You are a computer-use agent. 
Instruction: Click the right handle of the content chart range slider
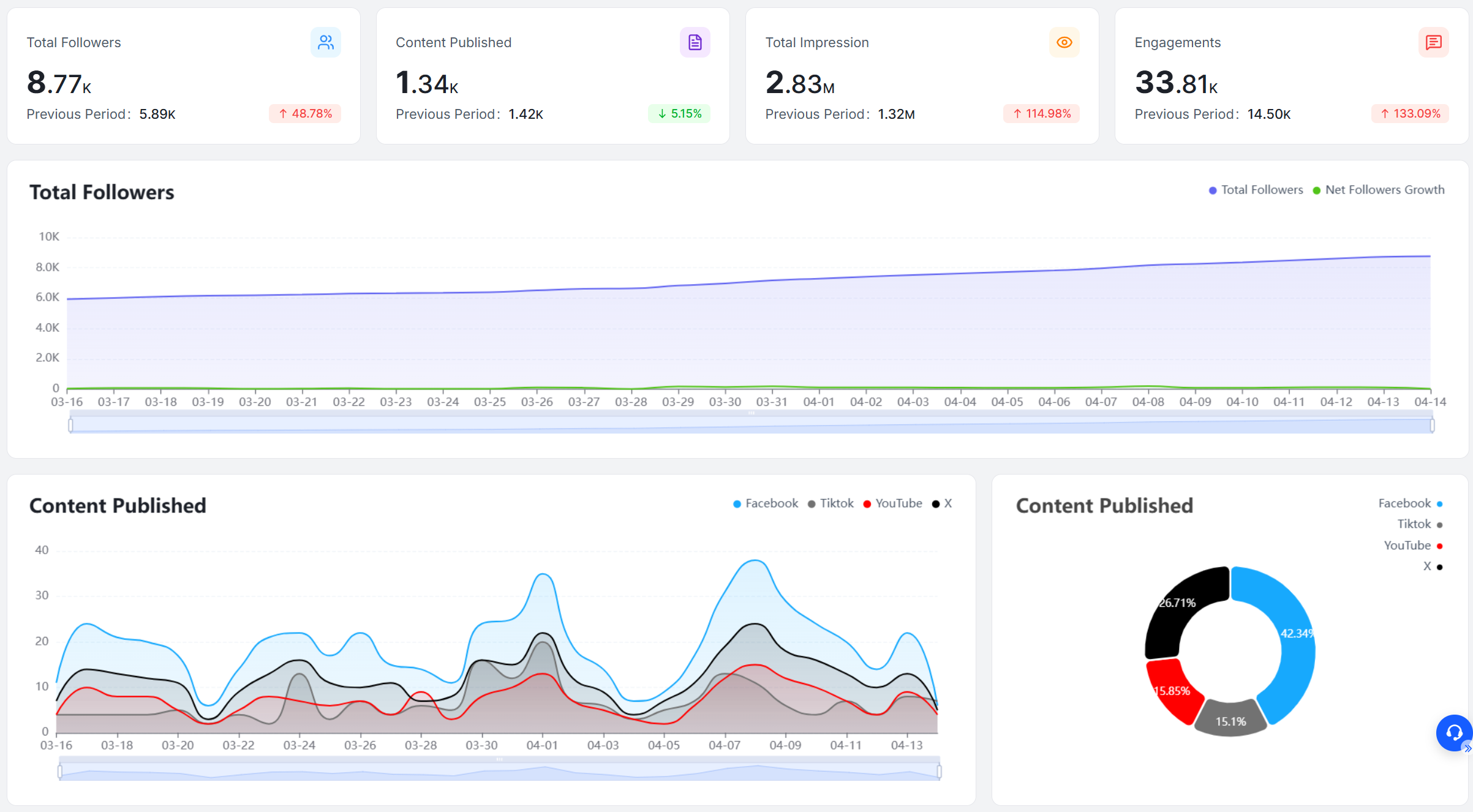[939, 771]
